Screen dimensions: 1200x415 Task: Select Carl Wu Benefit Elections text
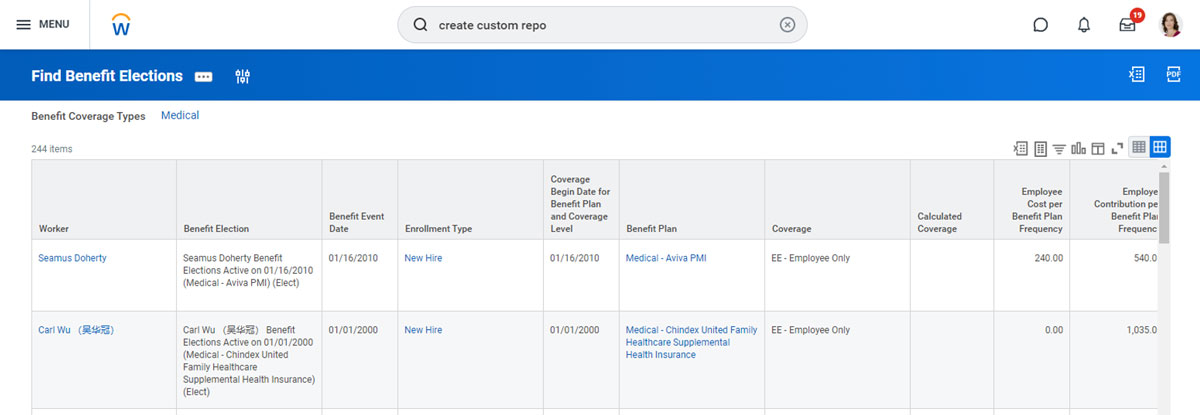(x=249, y=361)
